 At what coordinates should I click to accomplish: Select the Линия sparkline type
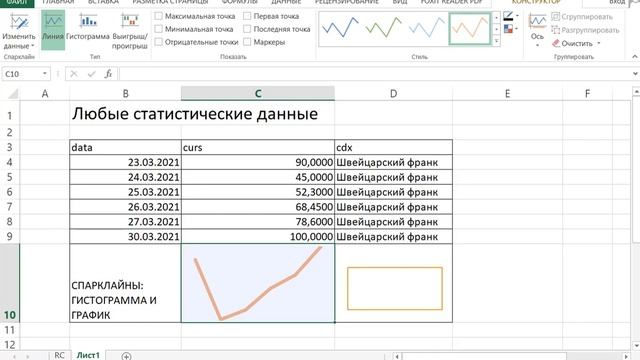pyautogui.click(x=53, y=30)
